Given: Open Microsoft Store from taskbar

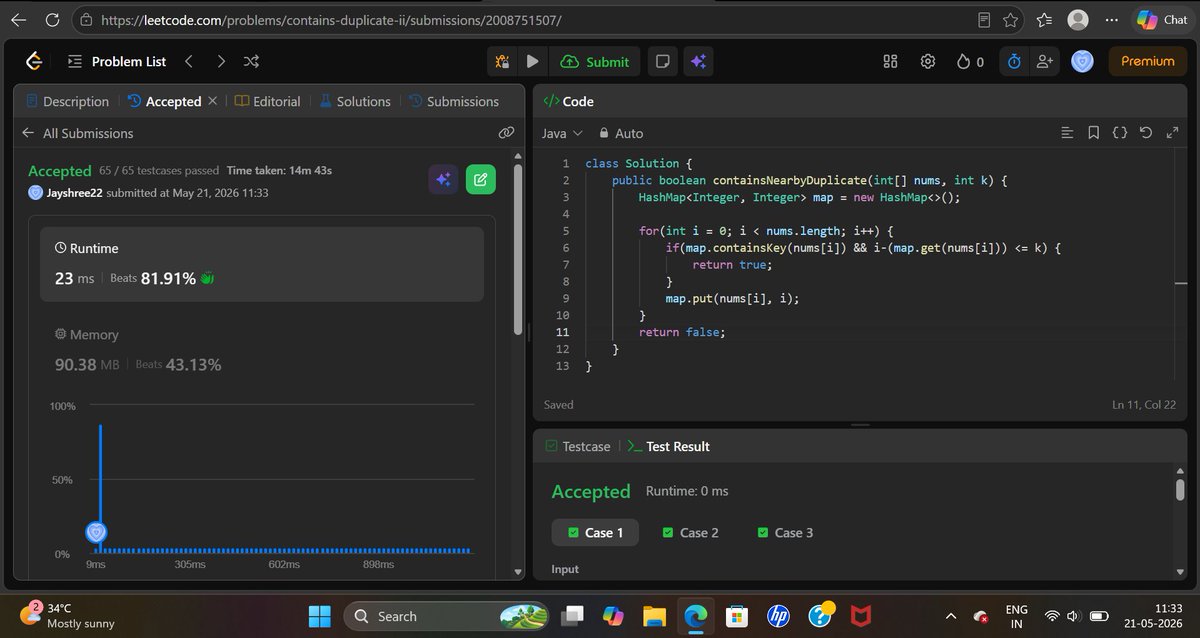Looking at the screenshot, I should 737,616.
